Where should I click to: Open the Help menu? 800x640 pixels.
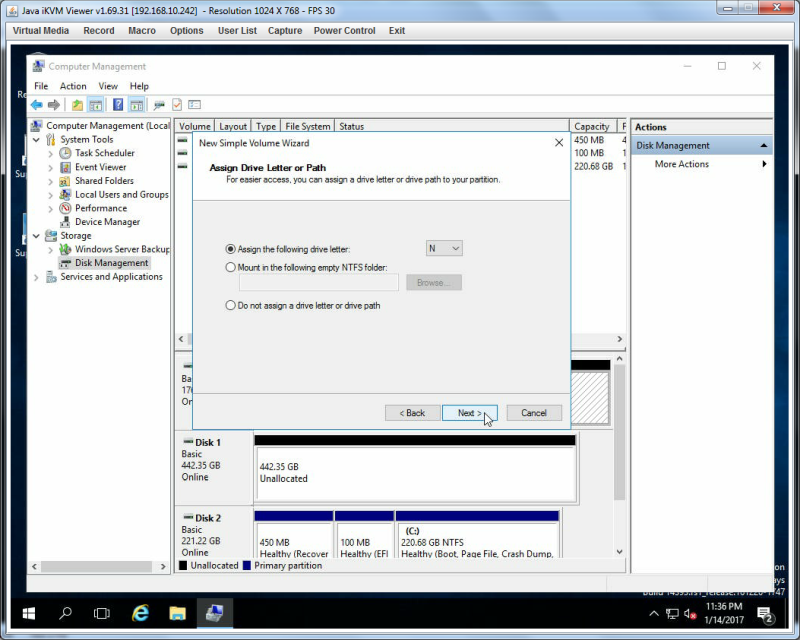tap(139, 86)
